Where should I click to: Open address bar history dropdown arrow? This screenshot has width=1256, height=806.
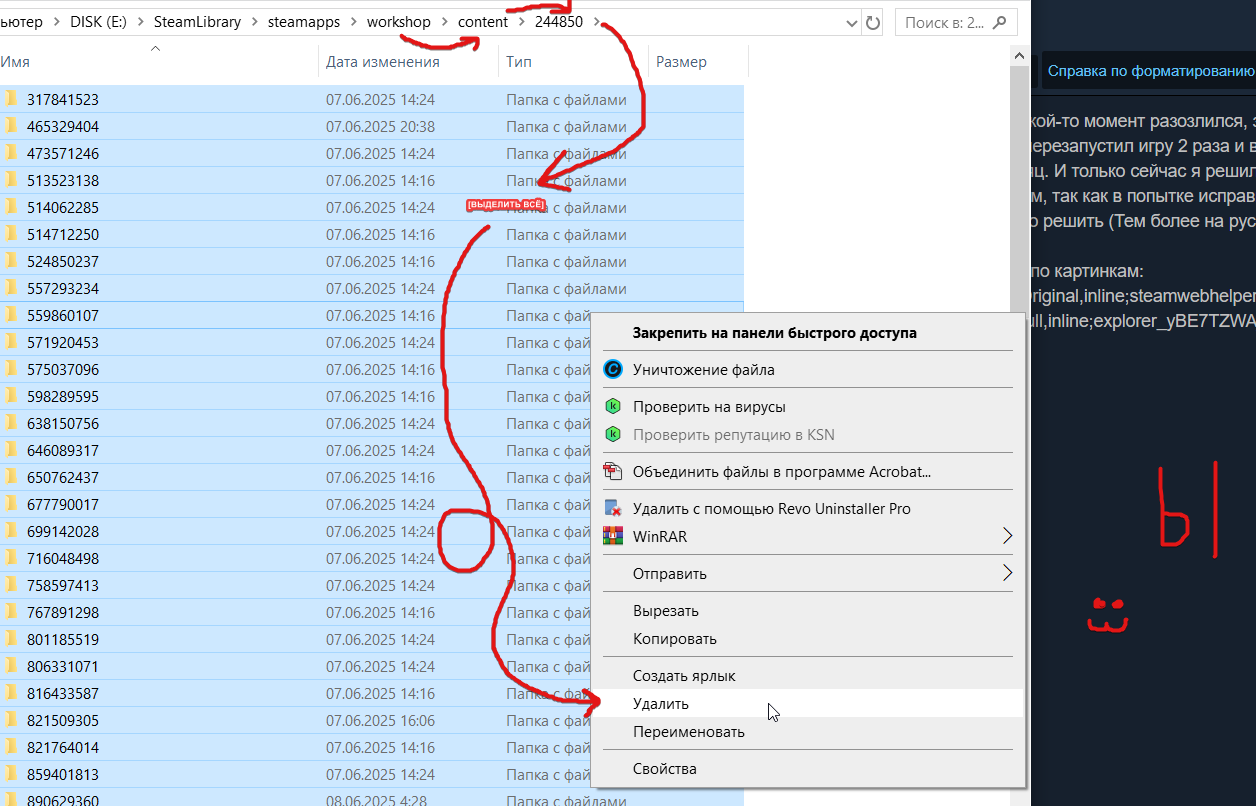[851, 22]
